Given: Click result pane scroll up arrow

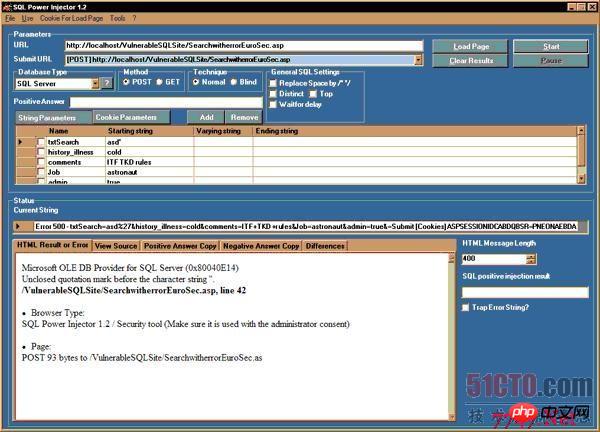Looking at the screenshot, I should coord(452,258).
